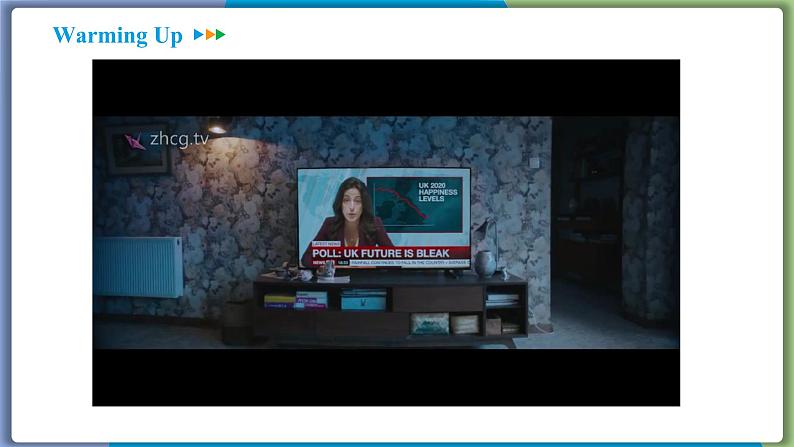Viewport: 794px width, 447px height.
Task: Click the zhcg.tv watermark text
Action: 179,140
